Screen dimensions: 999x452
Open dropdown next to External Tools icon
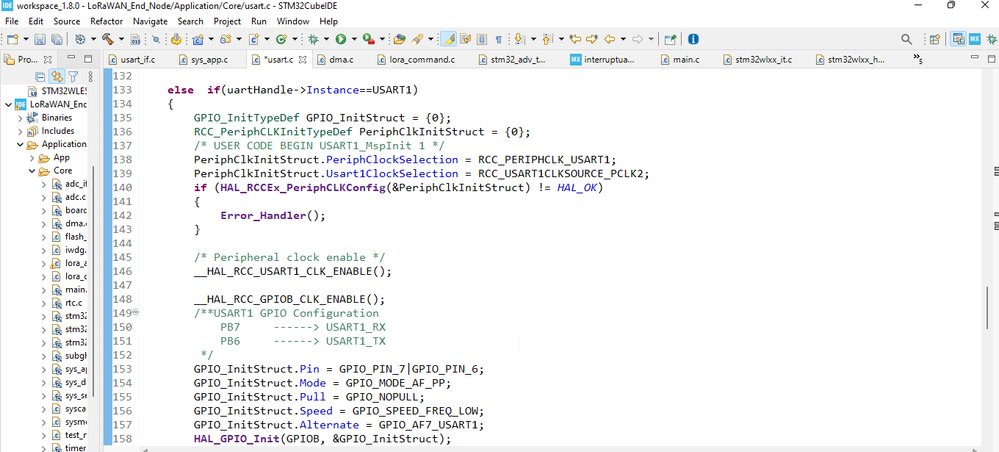point(382,40)
